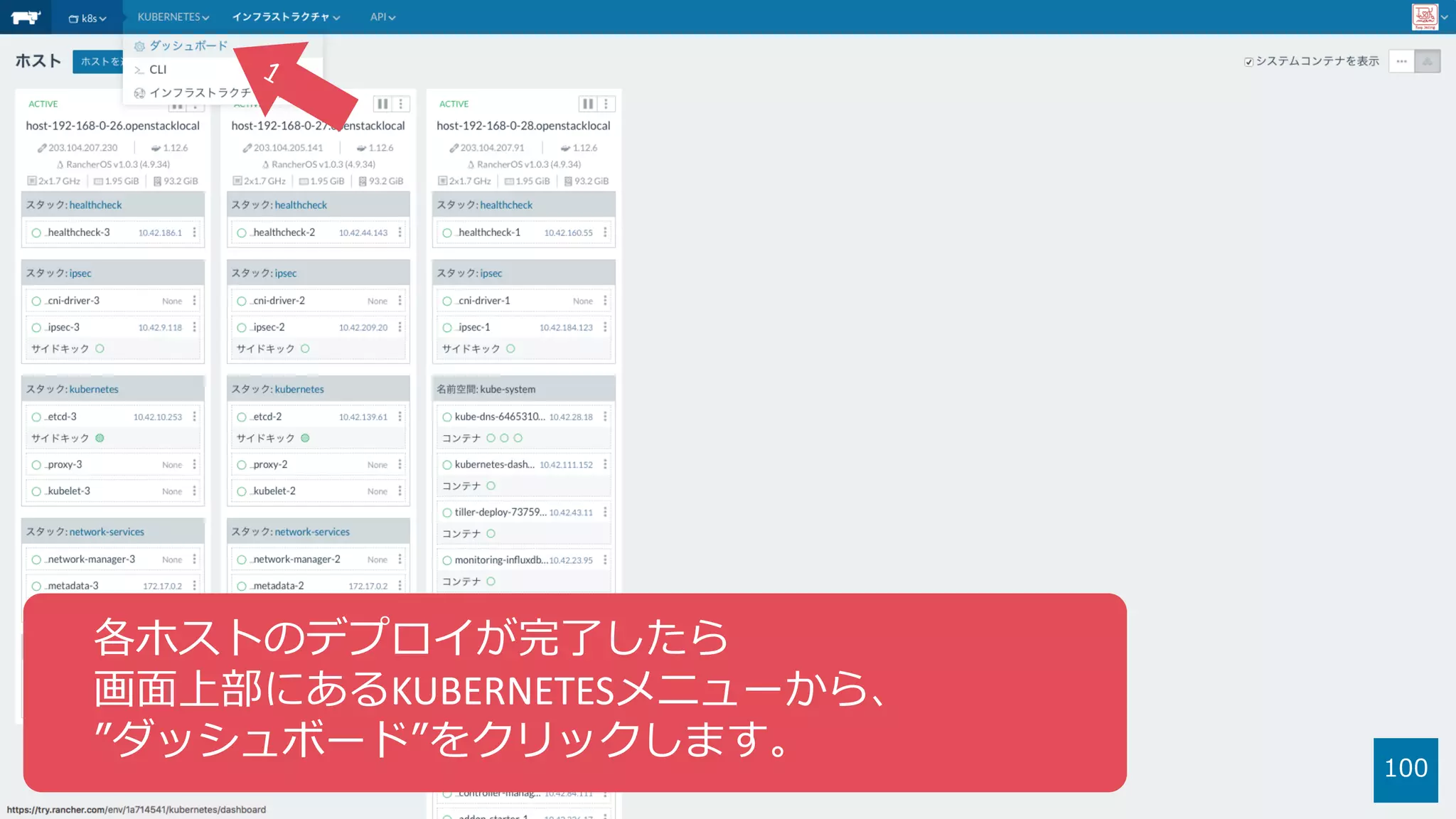
Task: Open the user avatar account menu
Action: (x=1429, y=17)
